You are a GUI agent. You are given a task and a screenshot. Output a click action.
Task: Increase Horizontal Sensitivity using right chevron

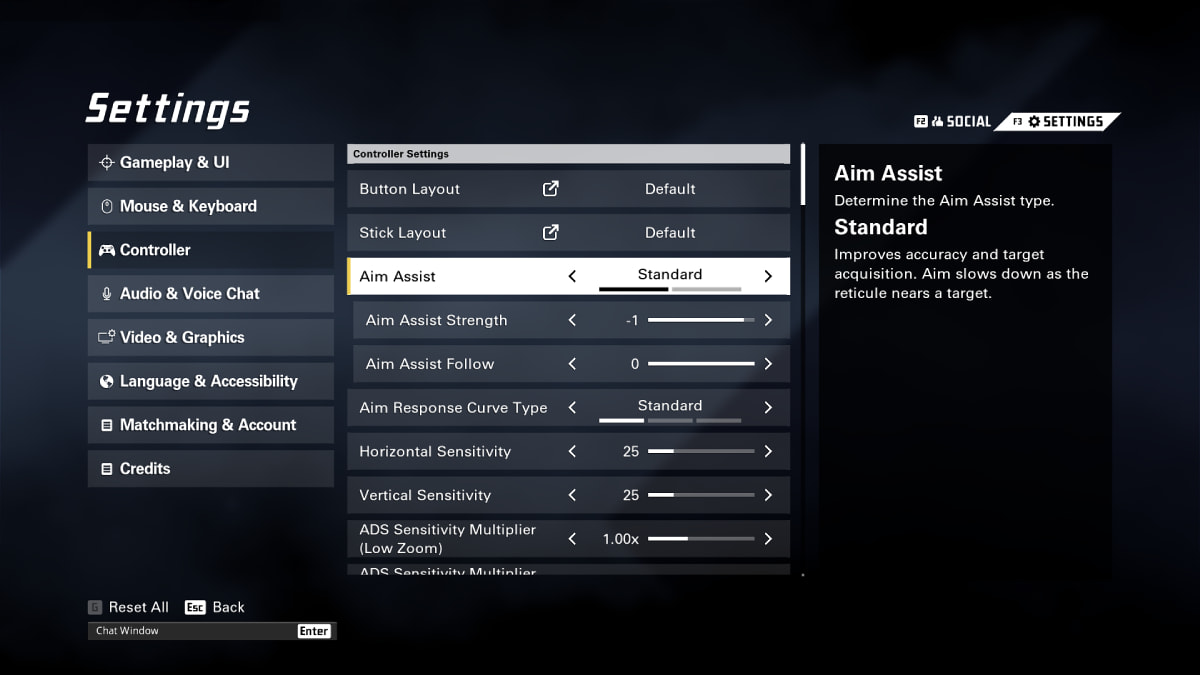[x=768, y=452]
